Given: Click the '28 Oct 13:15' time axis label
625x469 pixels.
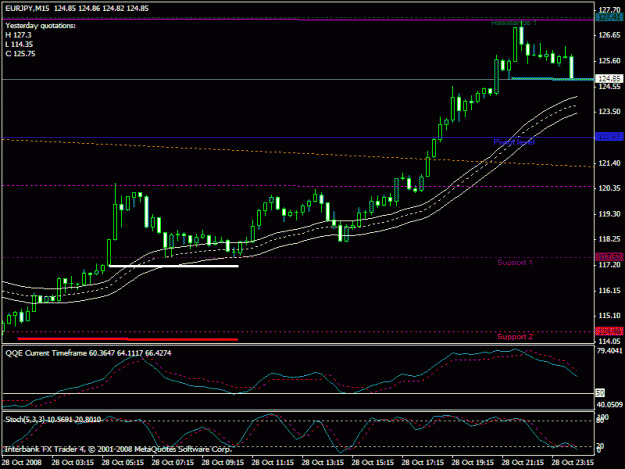Looking at the screenshot, I should (322, 463).
